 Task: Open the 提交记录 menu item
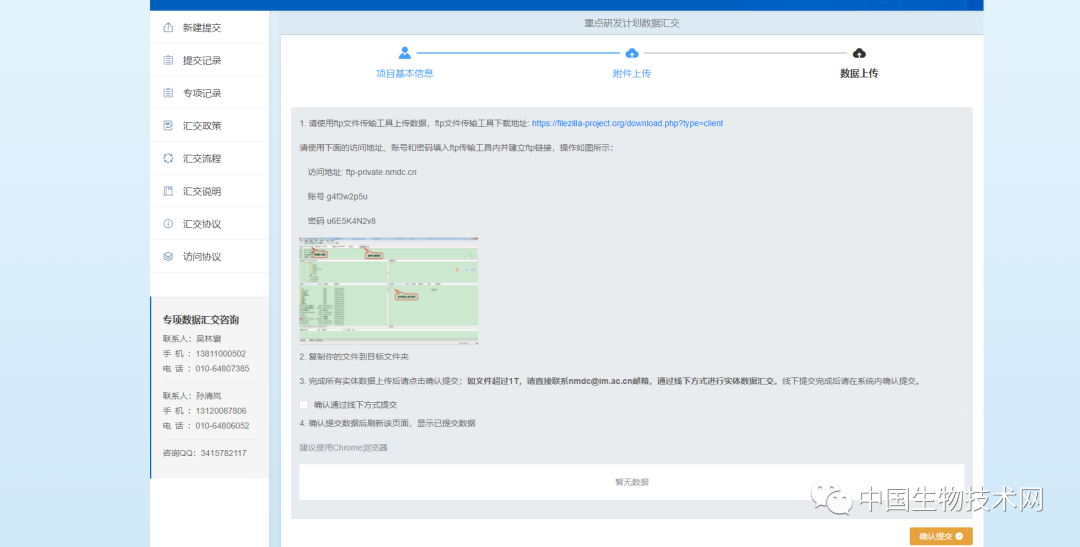coord(202,60)
